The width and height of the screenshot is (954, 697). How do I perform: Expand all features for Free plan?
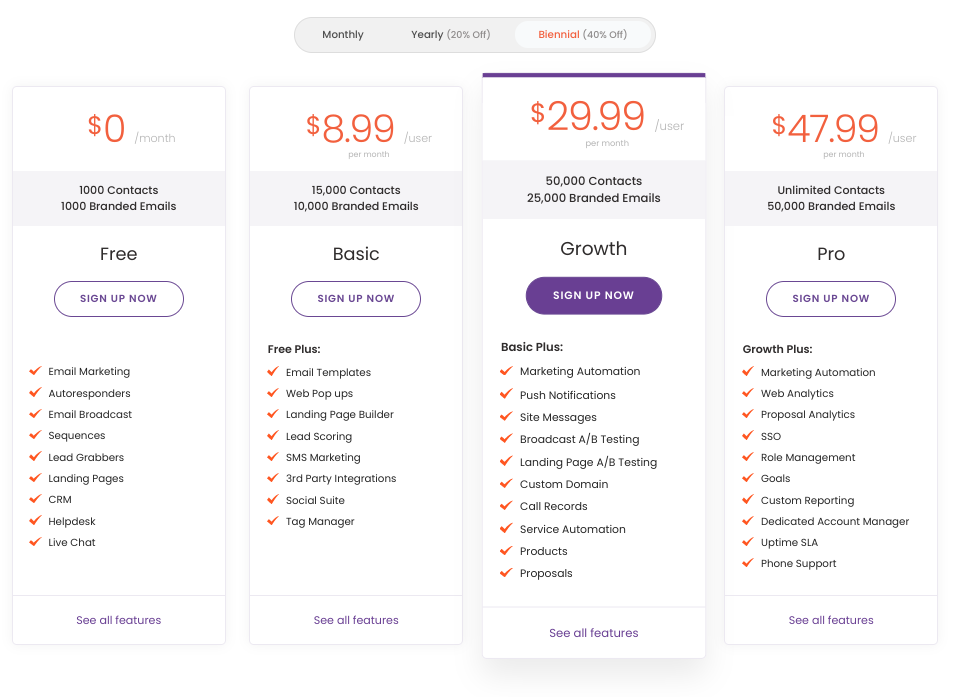click(118, 621)
